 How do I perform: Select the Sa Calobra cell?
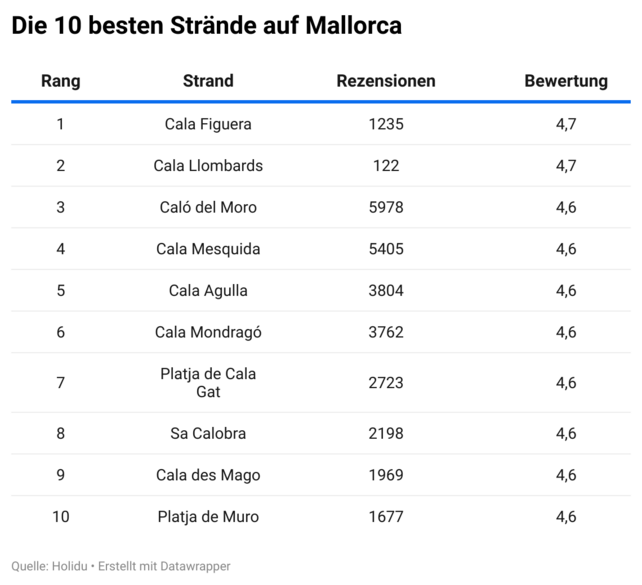(208, 434)
